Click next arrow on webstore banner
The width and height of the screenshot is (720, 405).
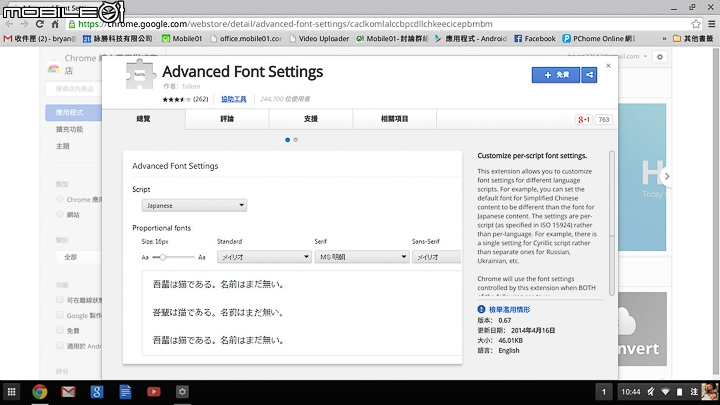pyautogui.click(x=667, y=176)
